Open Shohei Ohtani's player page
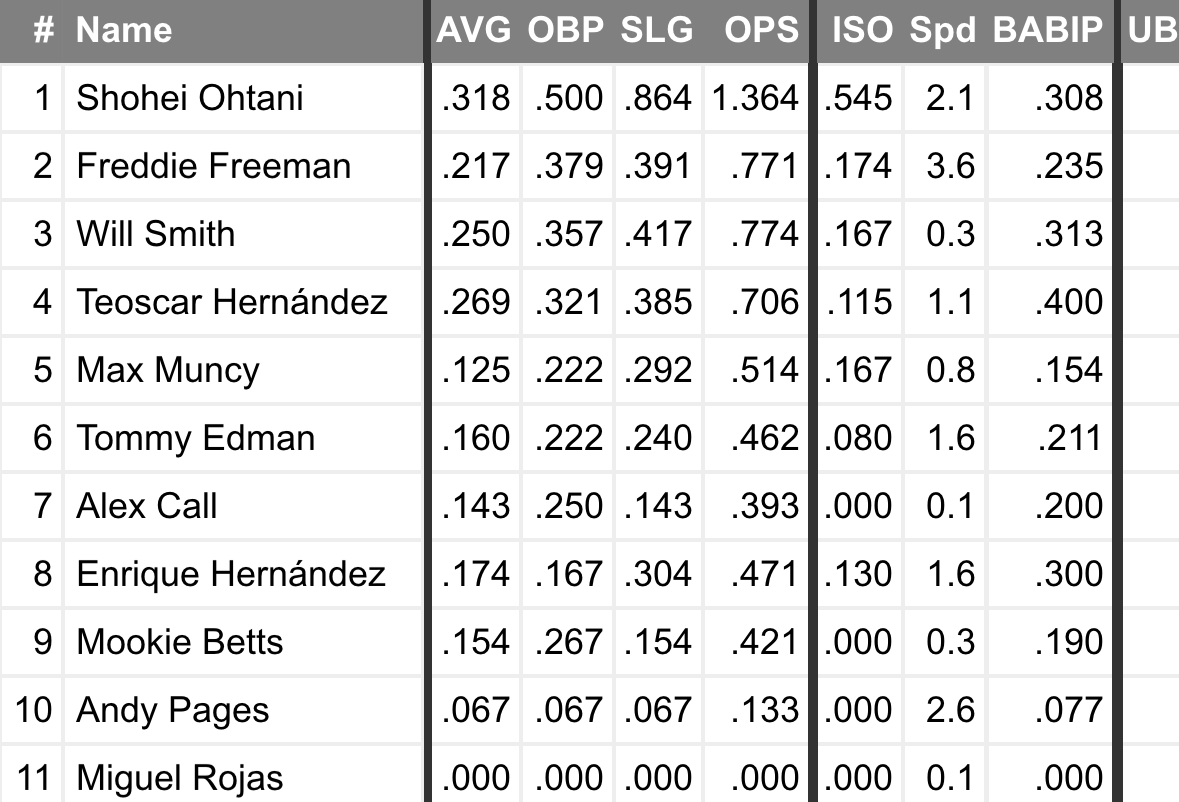Image resolution: width=1179 pixels, height=802 pixels. tap(190, 98)
